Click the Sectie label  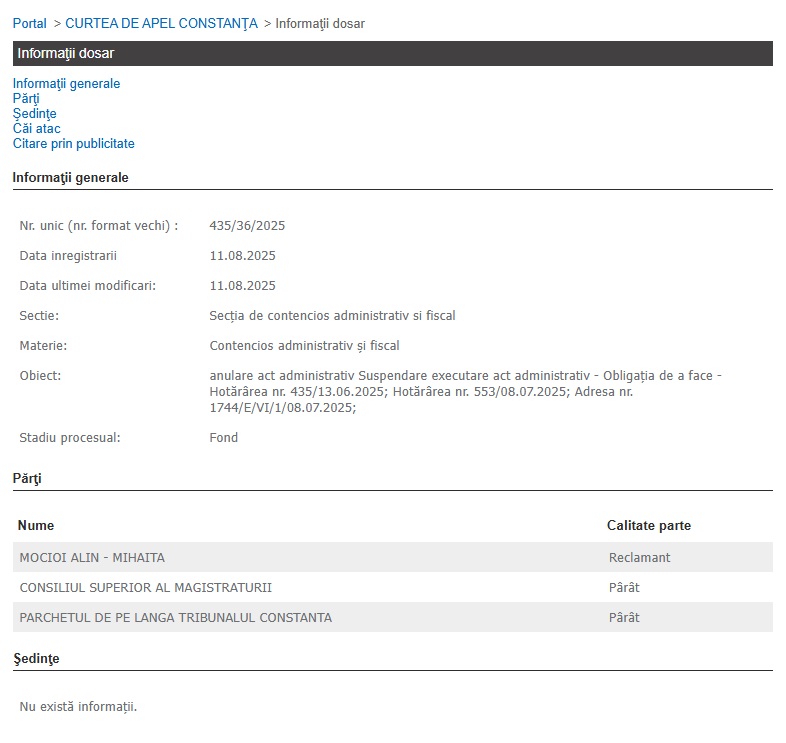click(x=39, y=316)
